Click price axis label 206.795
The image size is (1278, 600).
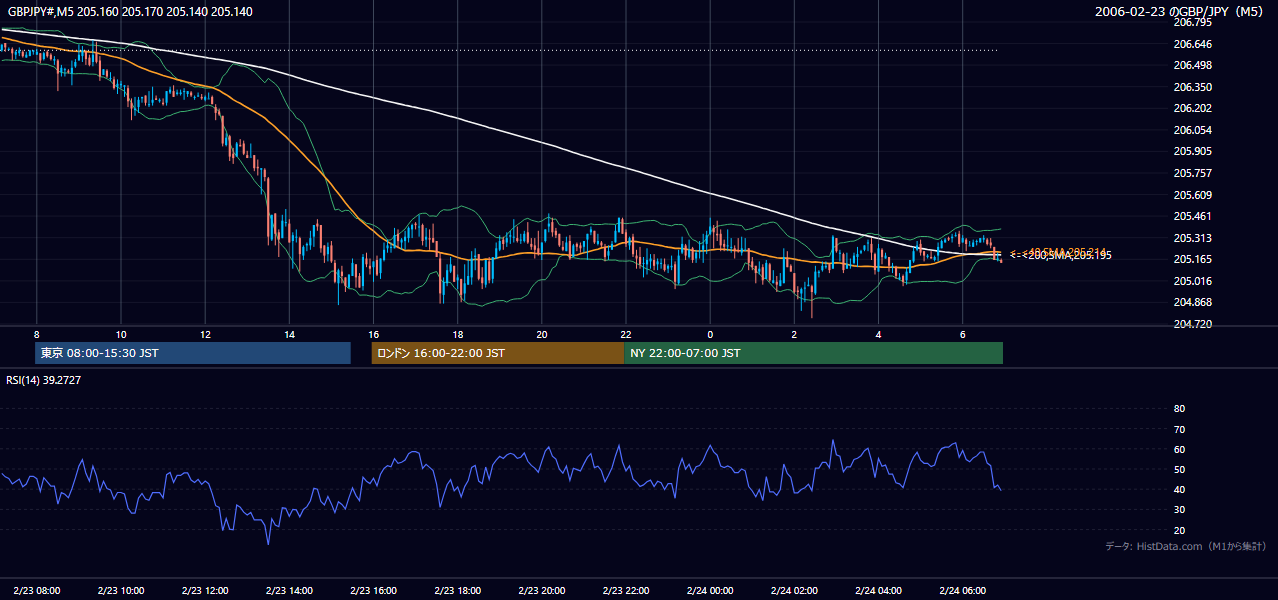(1192, 22)
